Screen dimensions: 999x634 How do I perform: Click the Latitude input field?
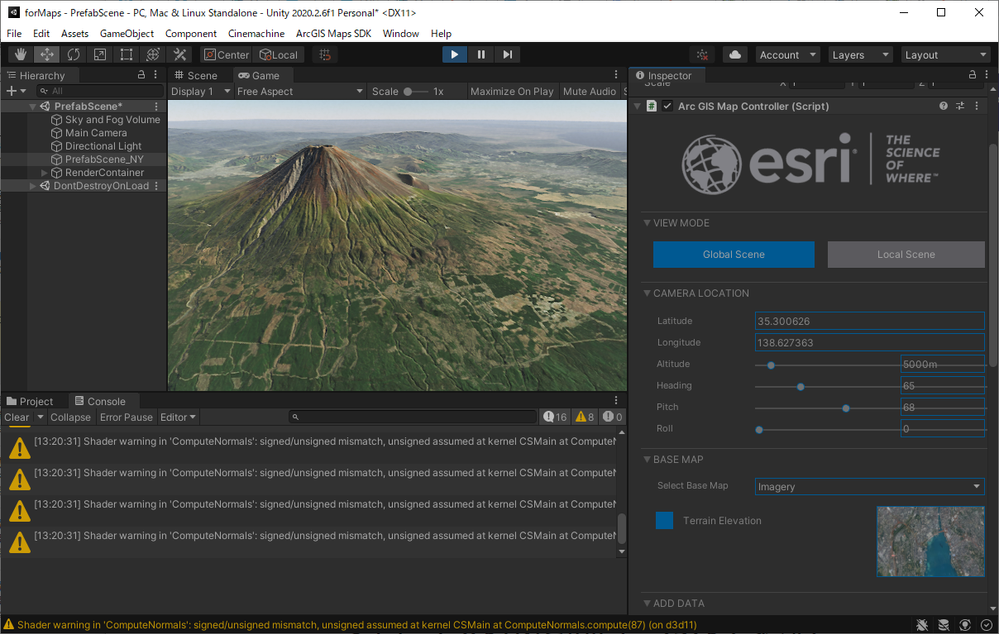coord(869,321)
